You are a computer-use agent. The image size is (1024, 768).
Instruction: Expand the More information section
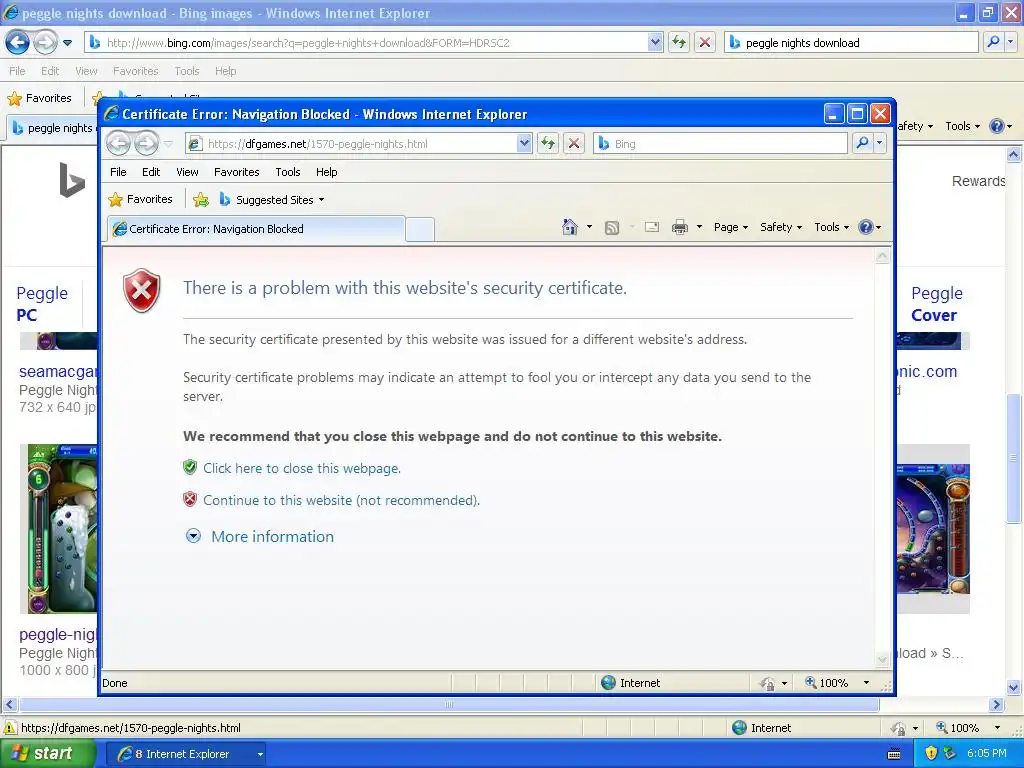click(193, 536)
